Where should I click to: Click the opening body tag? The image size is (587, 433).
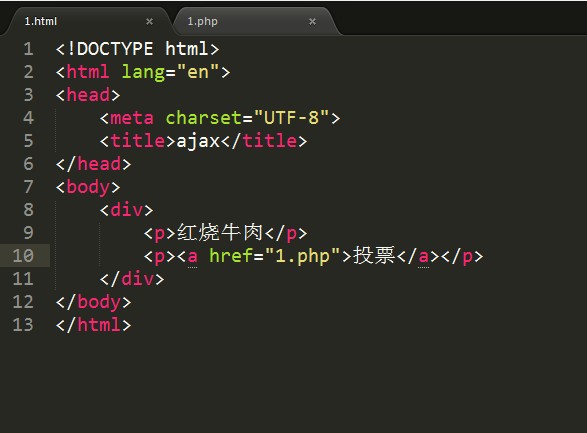tap(88, 187)
